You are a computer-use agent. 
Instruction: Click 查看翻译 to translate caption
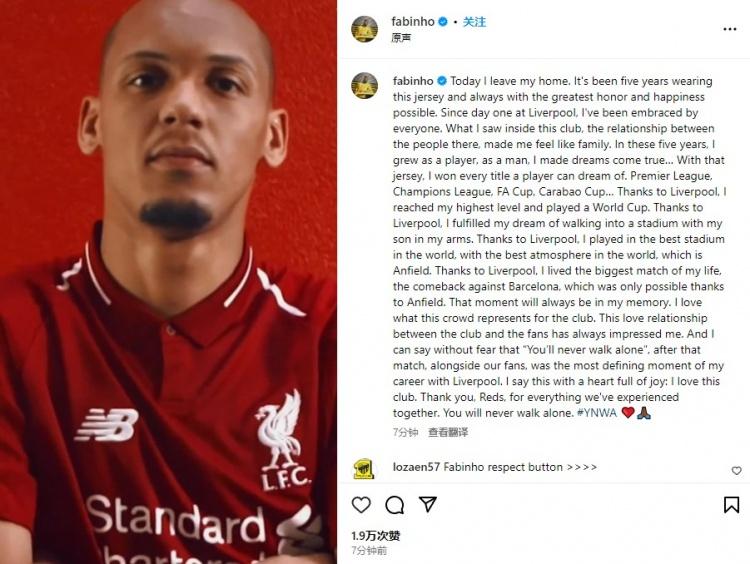point(448,432)
